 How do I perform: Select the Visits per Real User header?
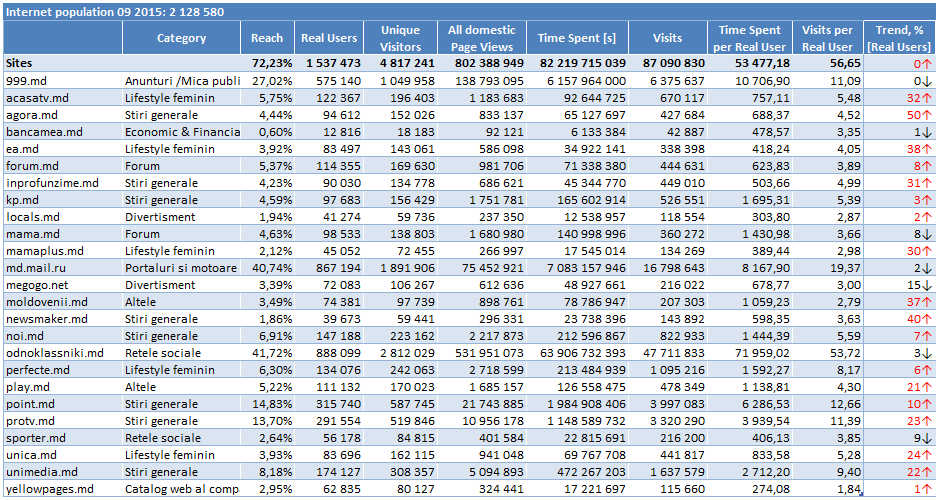coord(828,38)
